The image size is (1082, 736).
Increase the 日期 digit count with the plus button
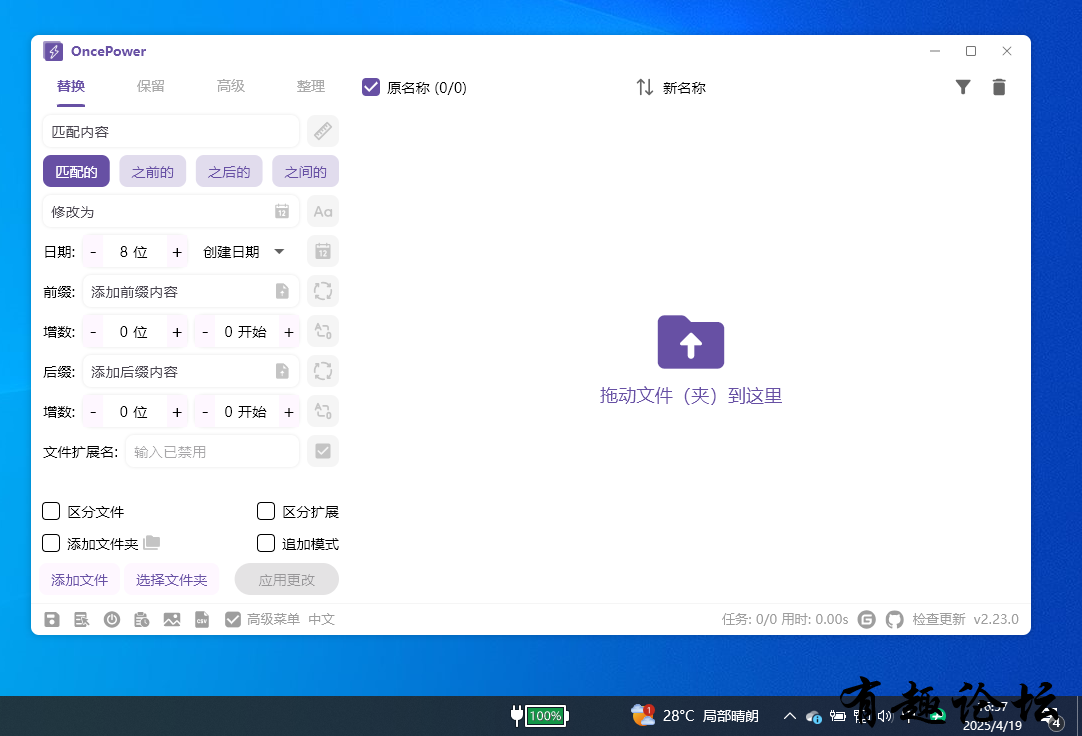pos(177,252)
